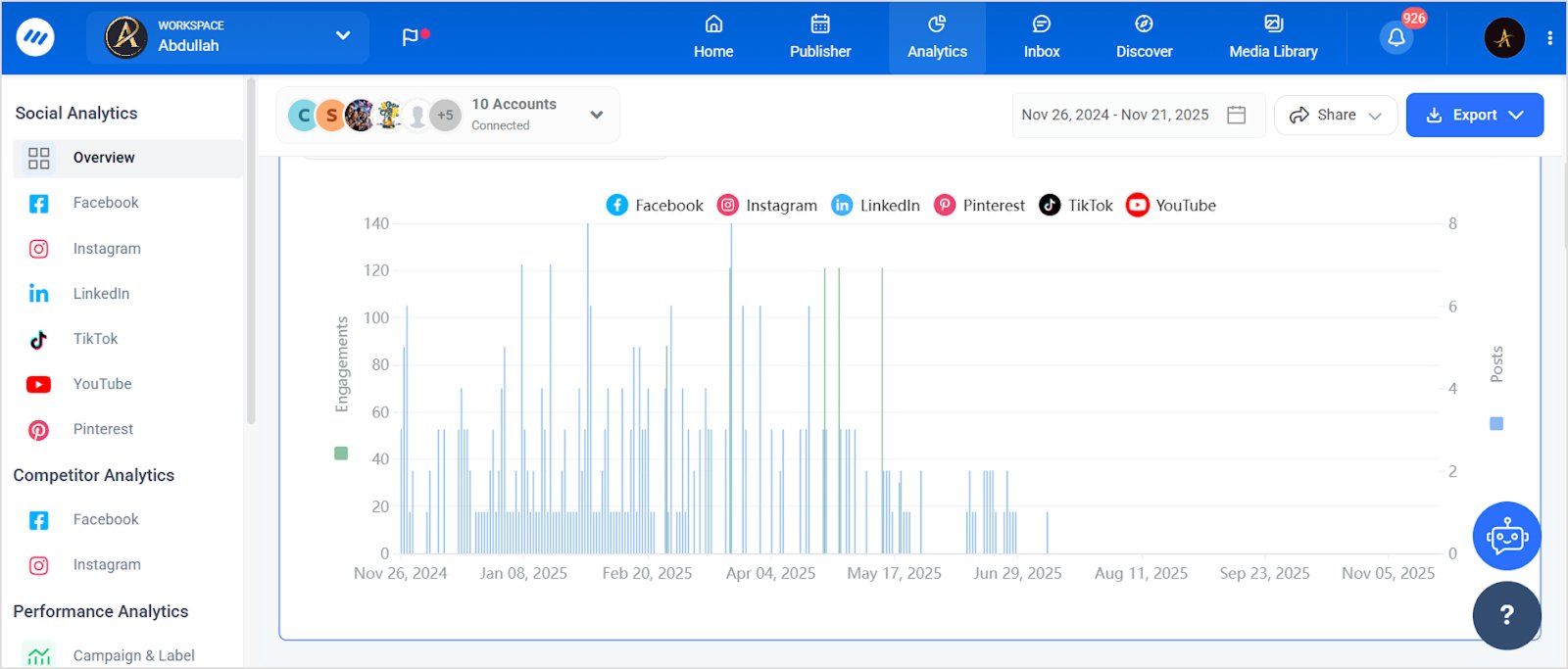Open the help question mark button
1568x669 pixels.
click(x=1507, y=615)
